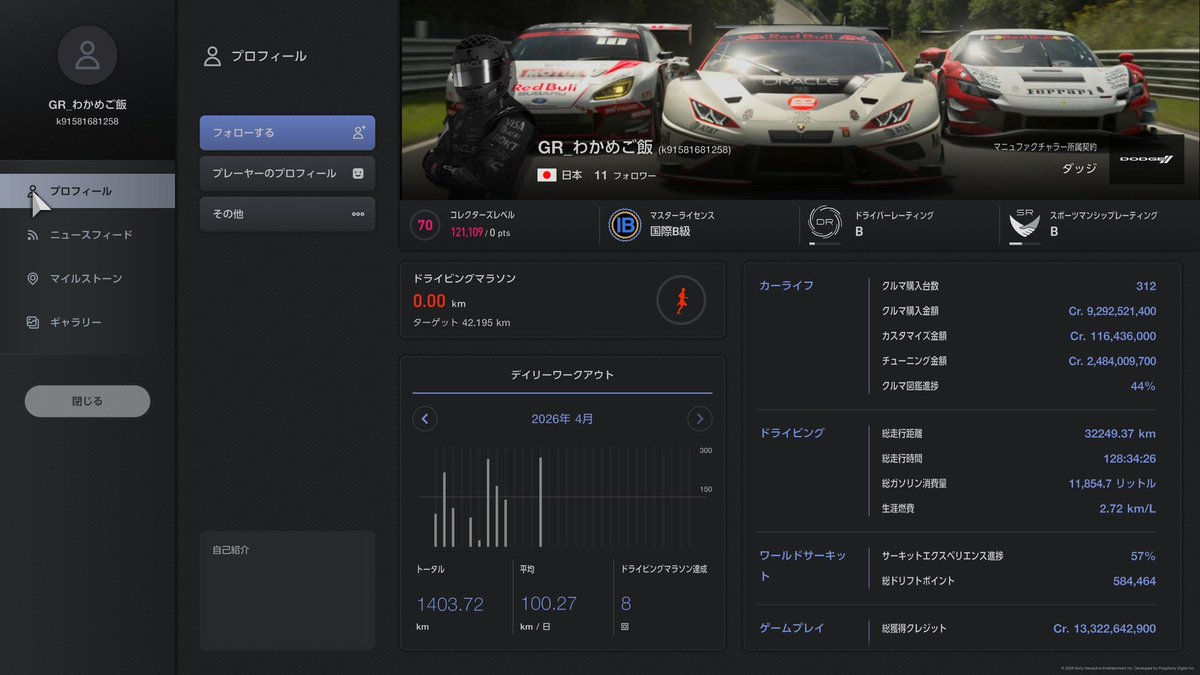Click the ドライビング section label
The width and height of the screenshot is (1200, 675).
pyautogui.click(x=792, y=433)
